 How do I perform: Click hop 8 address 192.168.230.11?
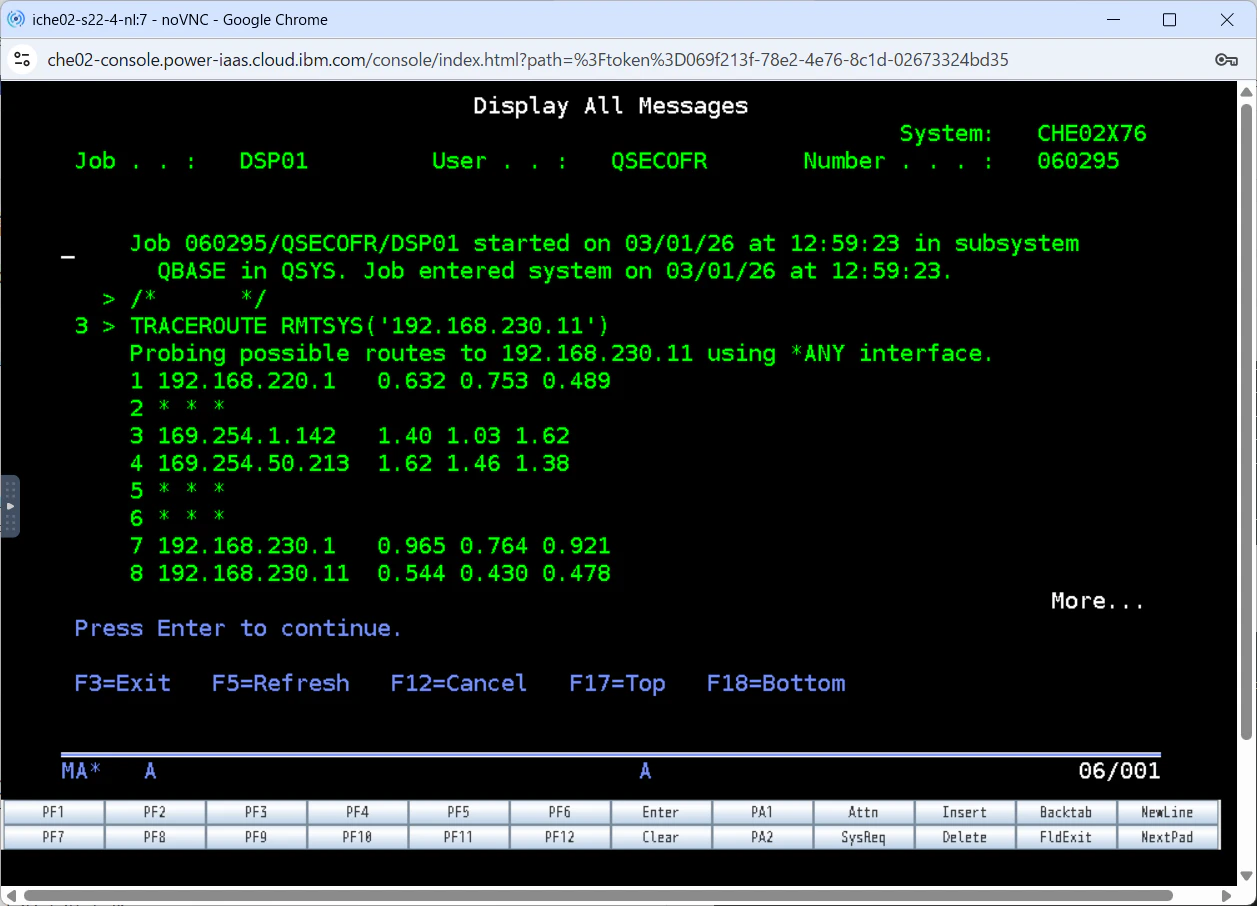(254, 573)
